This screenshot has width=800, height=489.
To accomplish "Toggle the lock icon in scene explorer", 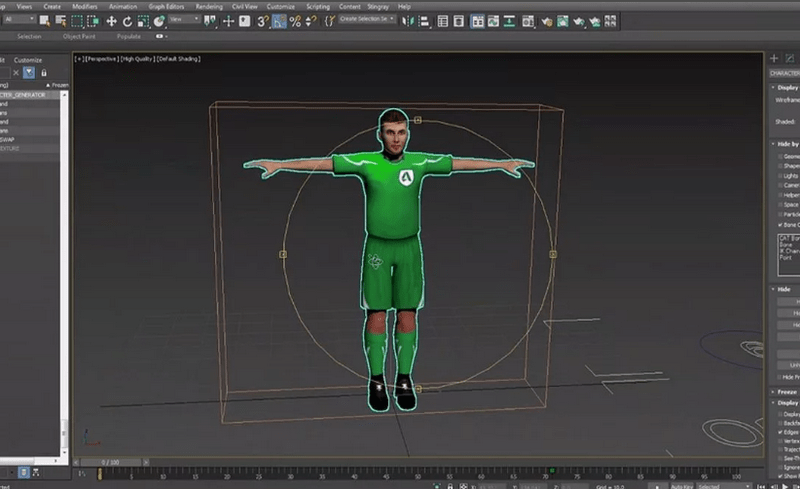I will [x=44, y=72].
